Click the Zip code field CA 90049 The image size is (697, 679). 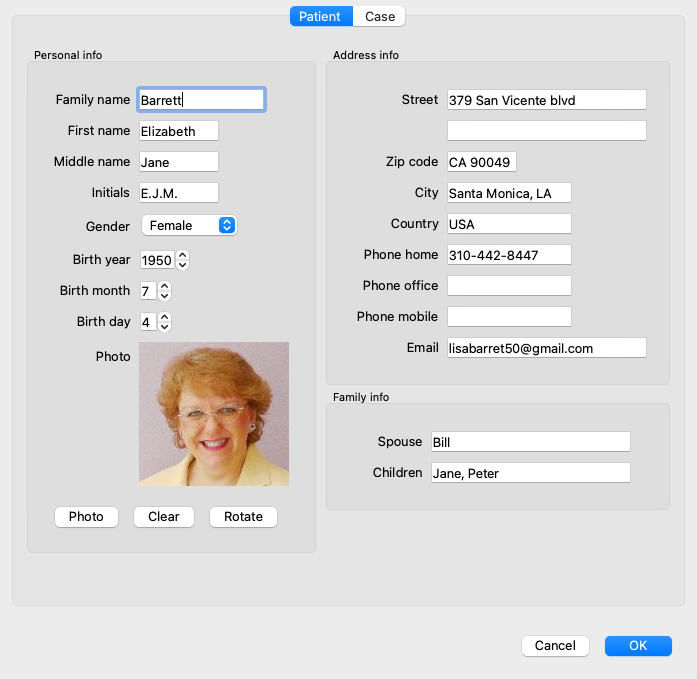click(482, 162)
